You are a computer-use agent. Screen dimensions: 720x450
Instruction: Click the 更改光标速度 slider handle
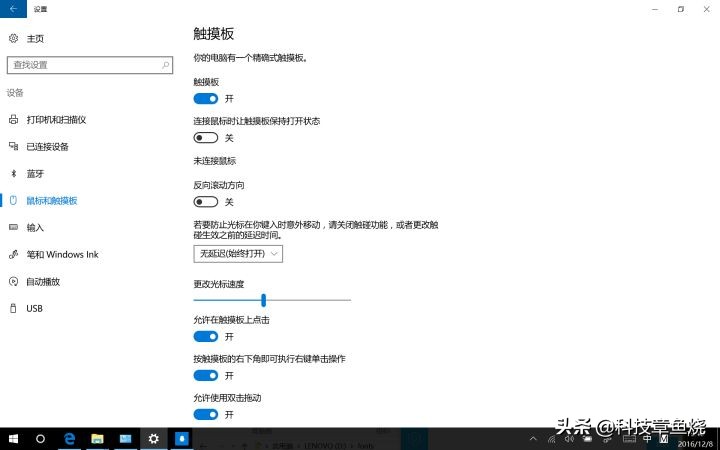coord(263,300)
